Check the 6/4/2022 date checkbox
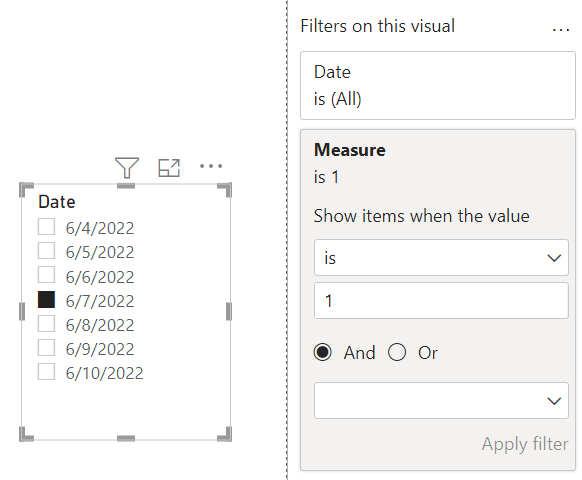This screenshot has height=480, width=582. (x=46, y=226)
